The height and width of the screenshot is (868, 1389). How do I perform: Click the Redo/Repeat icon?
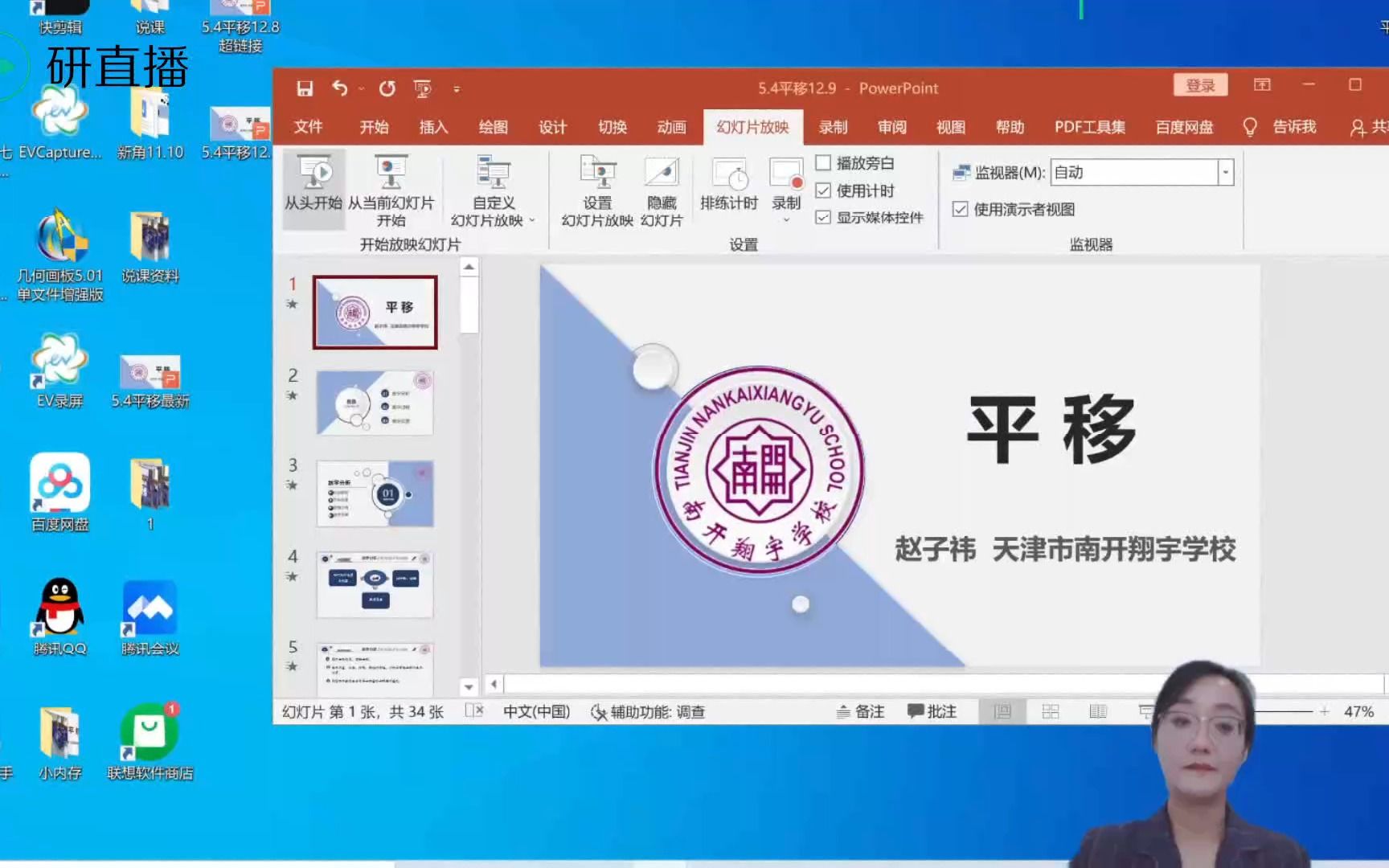click(387, 88)
